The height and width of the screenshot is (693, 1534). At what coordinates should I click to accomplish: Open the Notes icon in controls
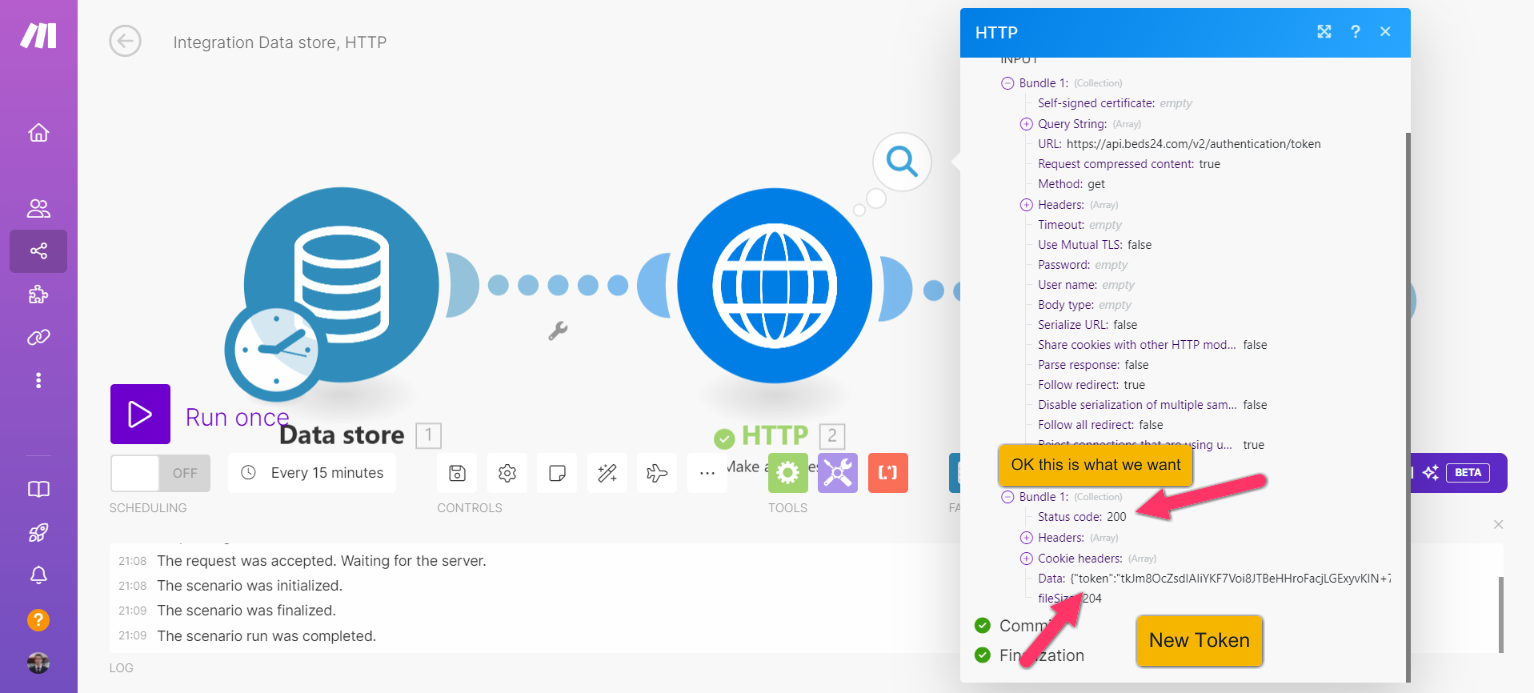click(x=557, y=473)
